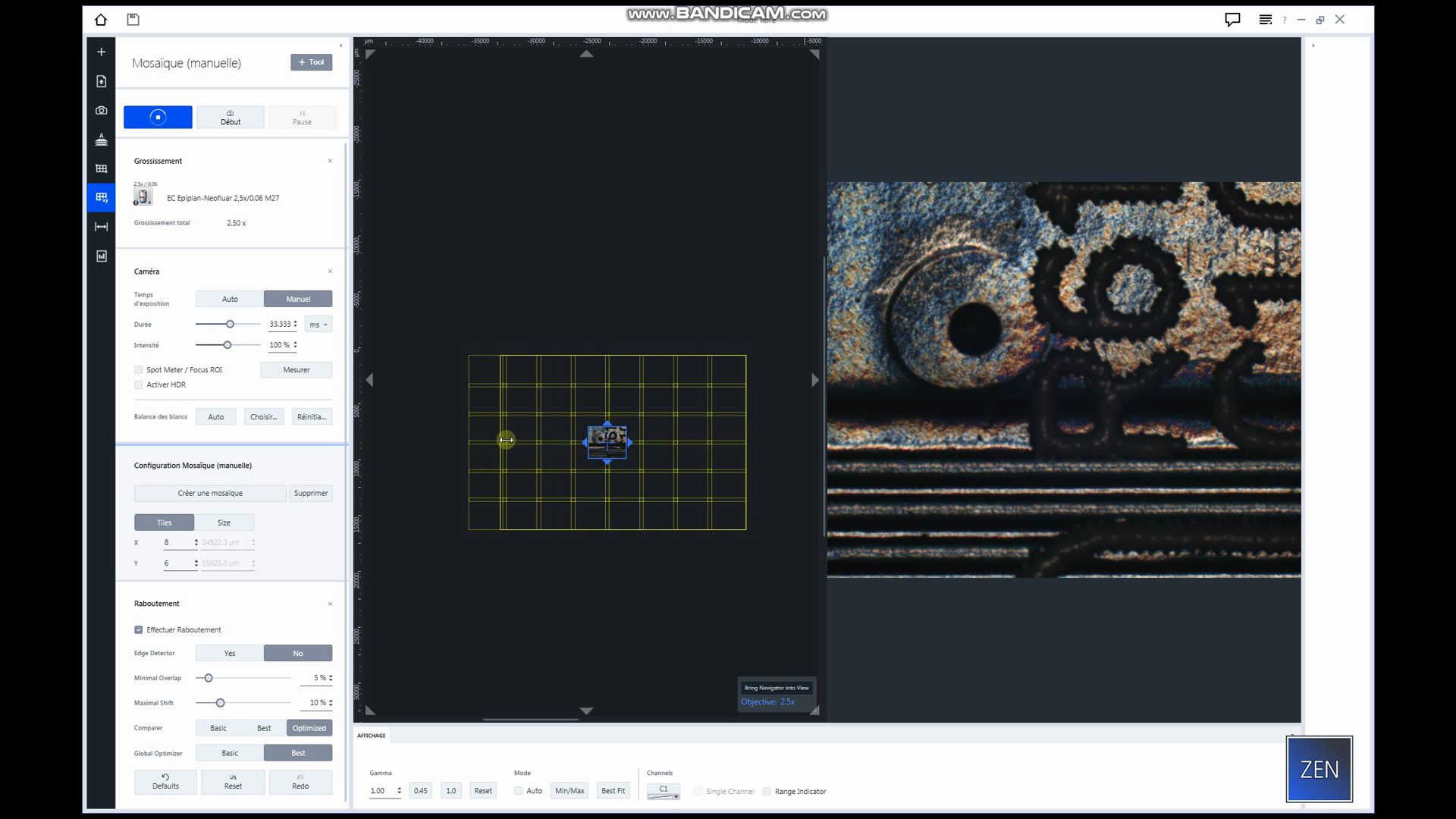This screenshot has height=819, width=1456.
Task: Click the top-right corner navigator arrow
Action: [x=814, y=54]
